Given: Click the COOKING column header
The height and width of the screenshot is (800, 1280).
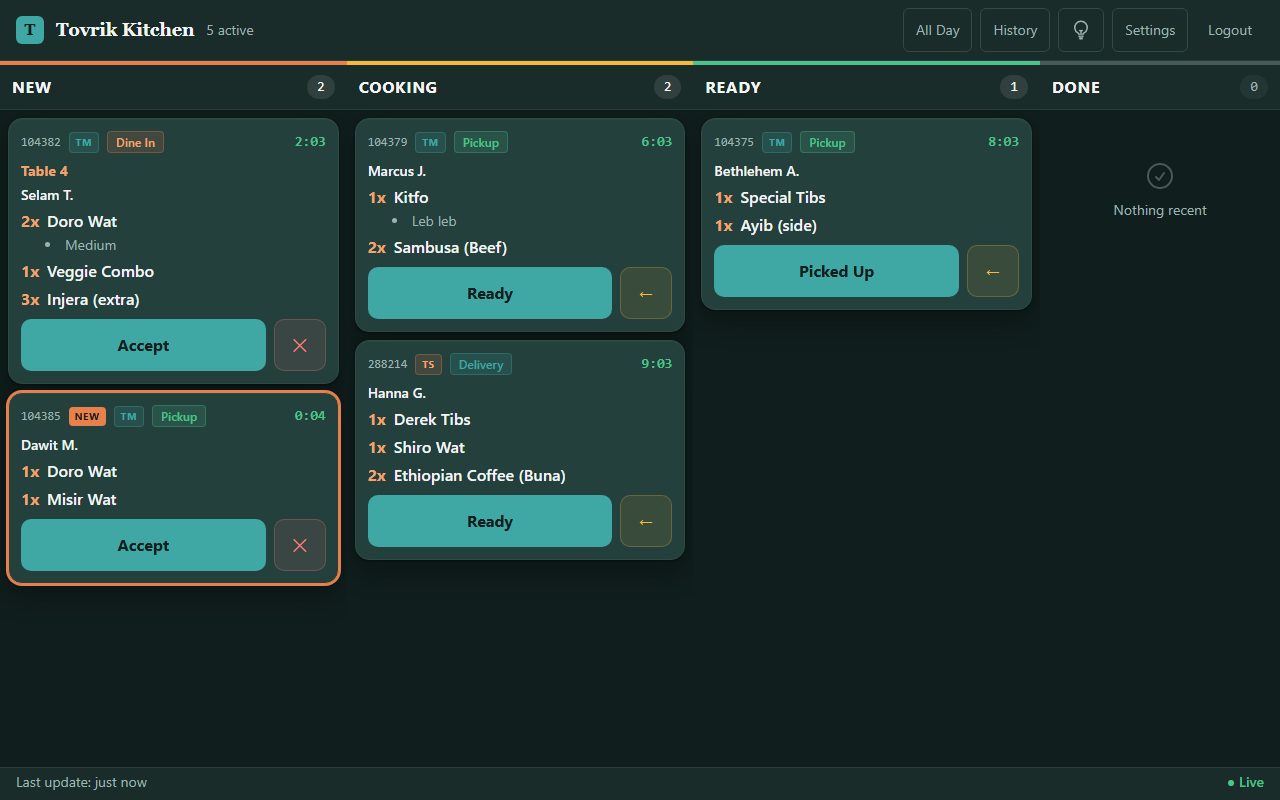Looking at the screenshot, I should click(398, 87).
